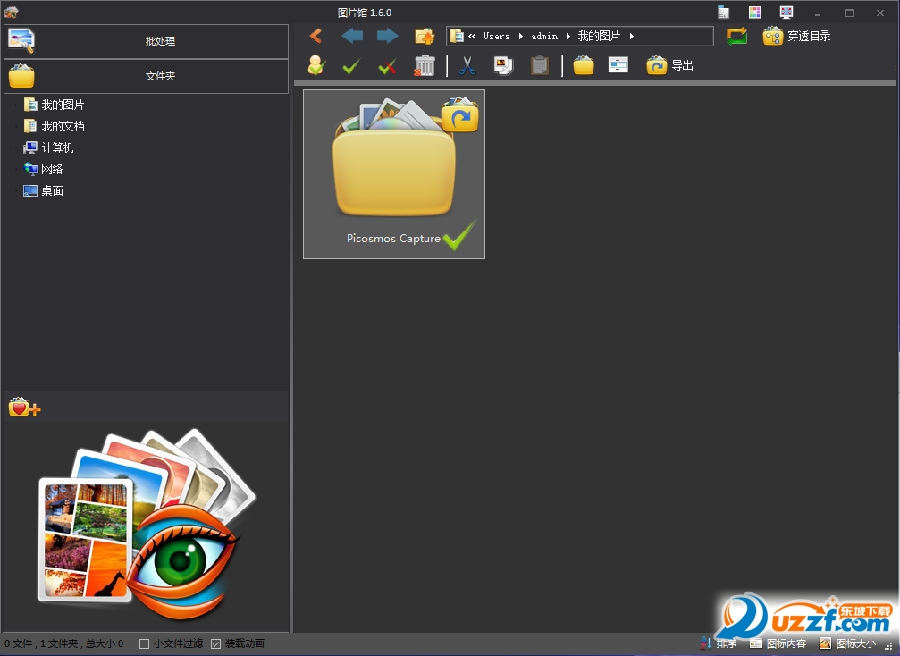The width and height of the screenshot is (900, 656).
Task: Click the check-with-red-cross deselect icon
Action: pos(387,67)
